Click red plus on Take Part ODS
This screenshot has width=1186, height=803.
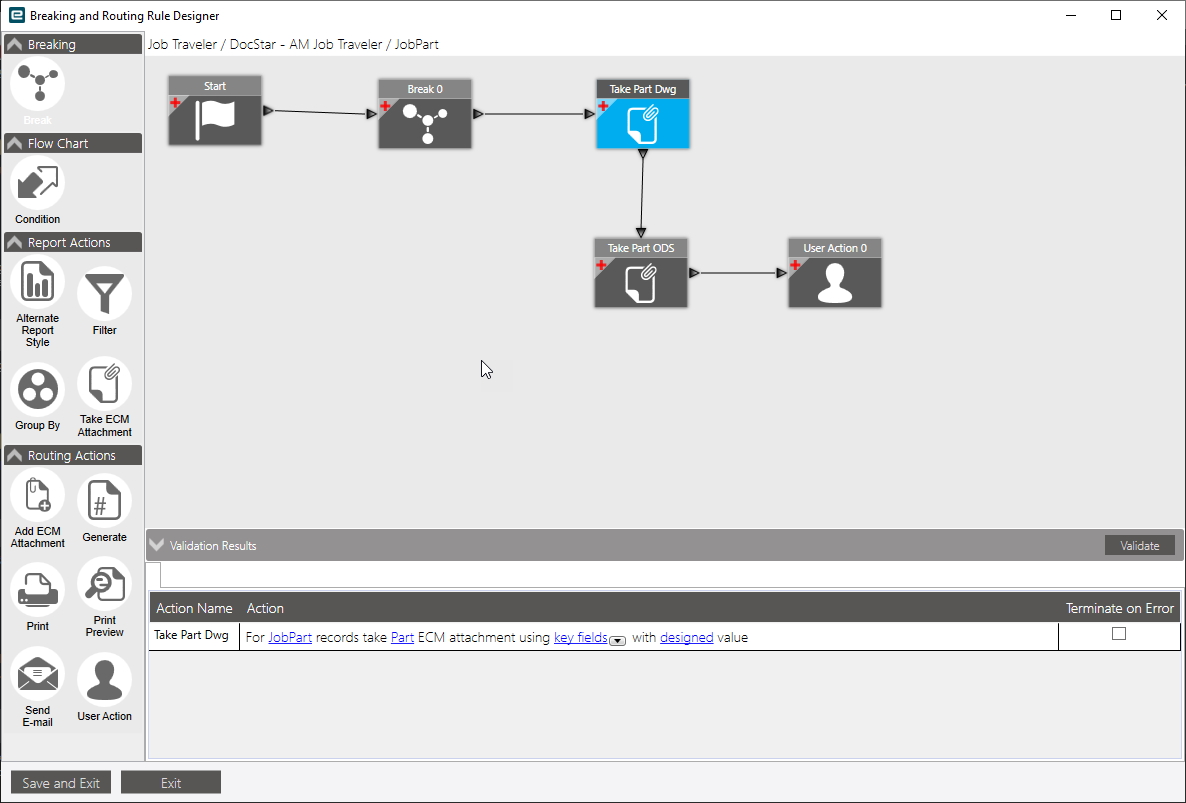601,265
